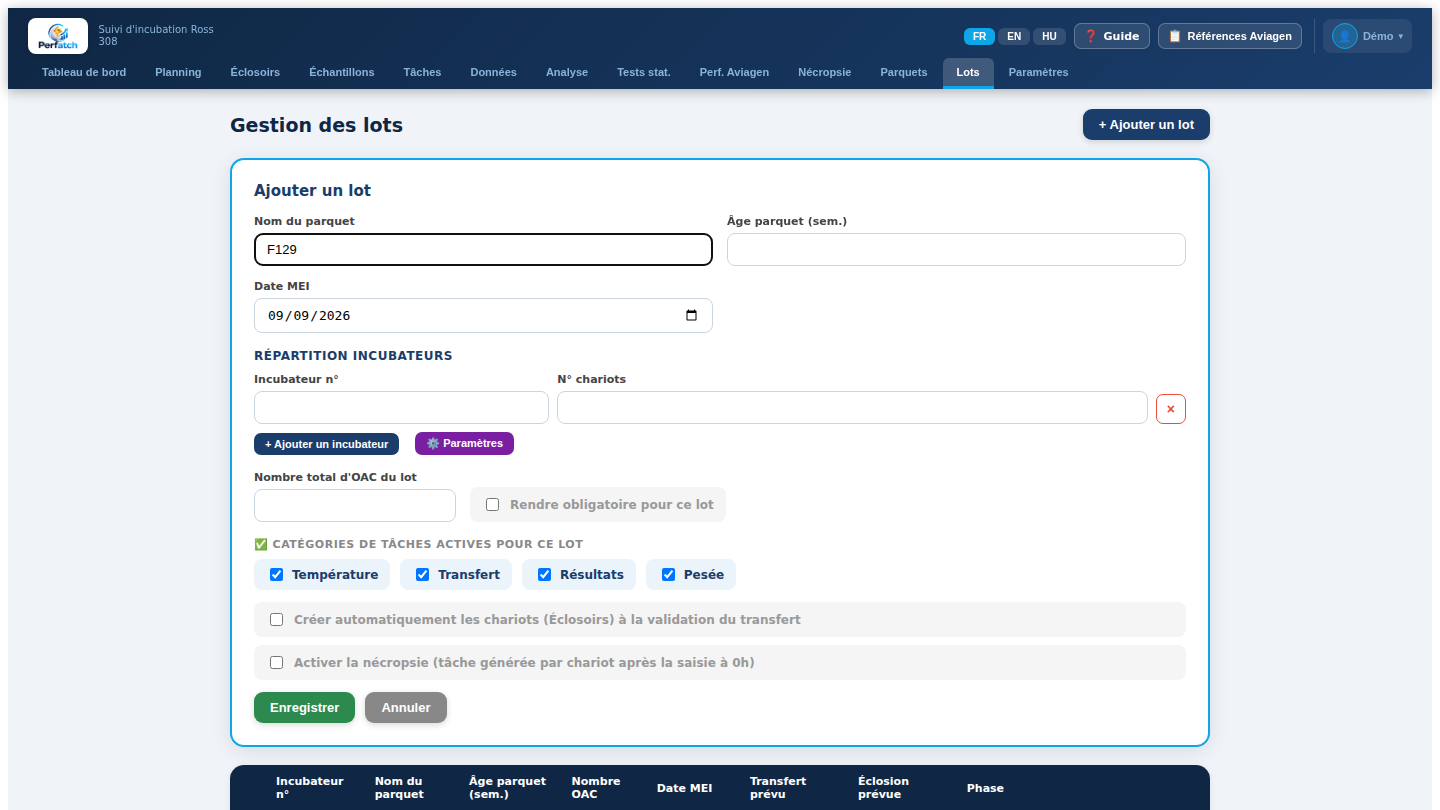Open the Paramètres navigation tab
This screenshot has height=810, width=1440.
tap(1038, 72)
